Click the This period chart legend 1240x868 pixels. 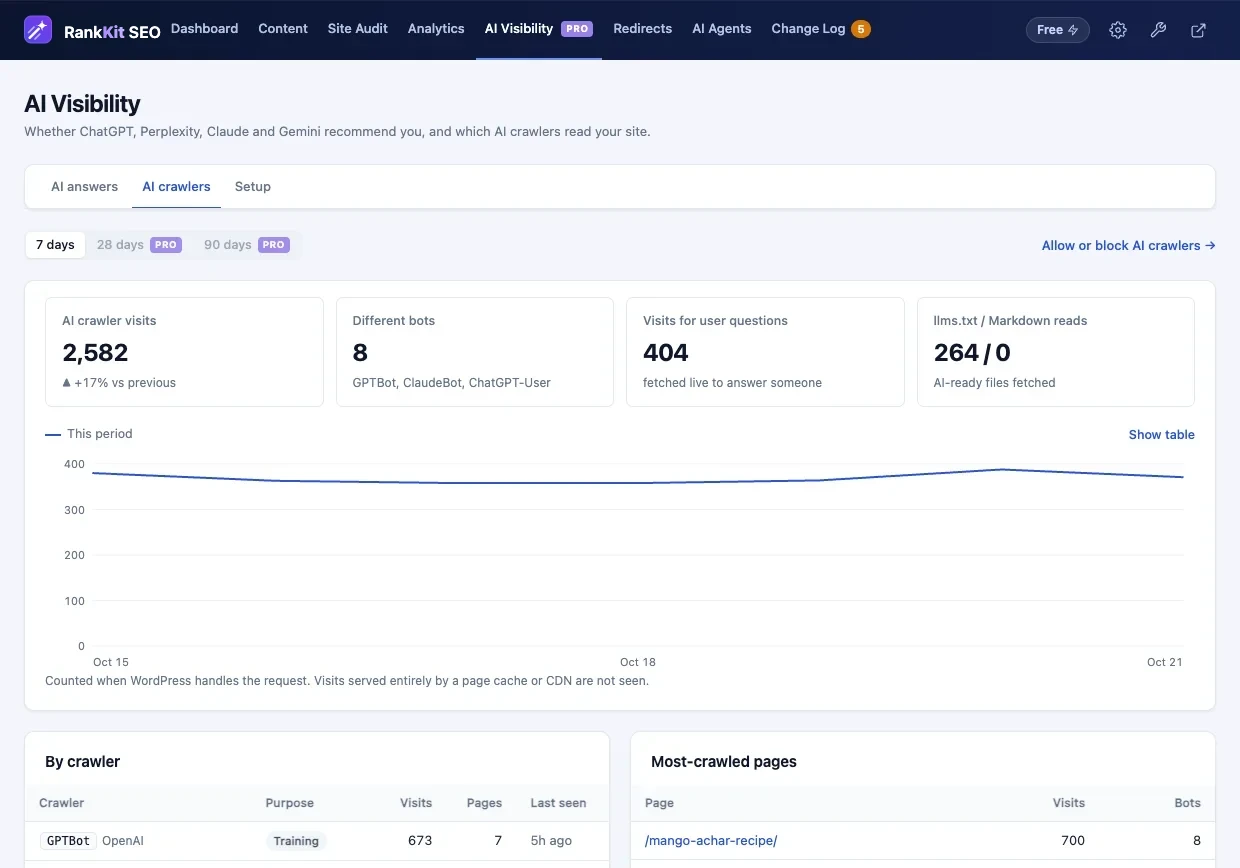coord(89,434)
